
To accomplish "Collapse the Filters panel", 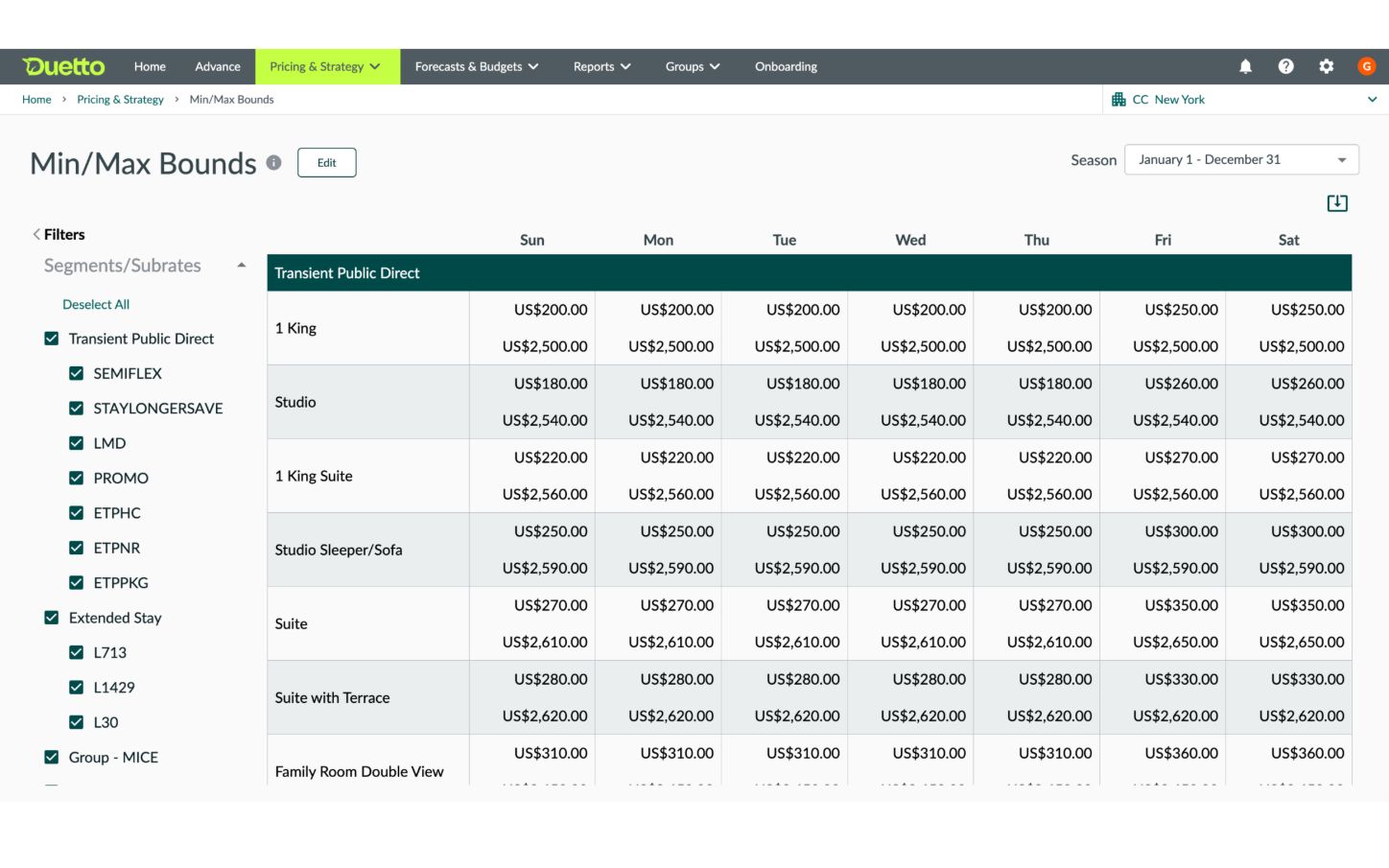I will pyautogui.click(x=37, y=235).
